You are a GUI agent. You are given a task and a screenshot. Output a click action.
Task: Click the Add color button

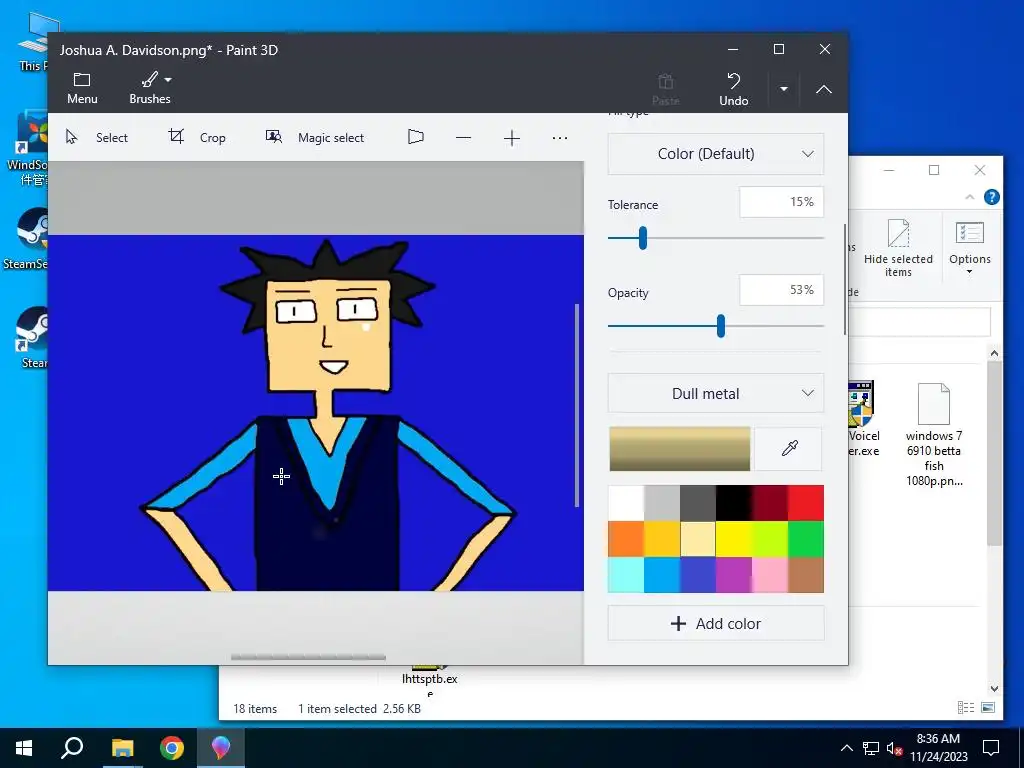pyautogui.click(x=716, y=624)
